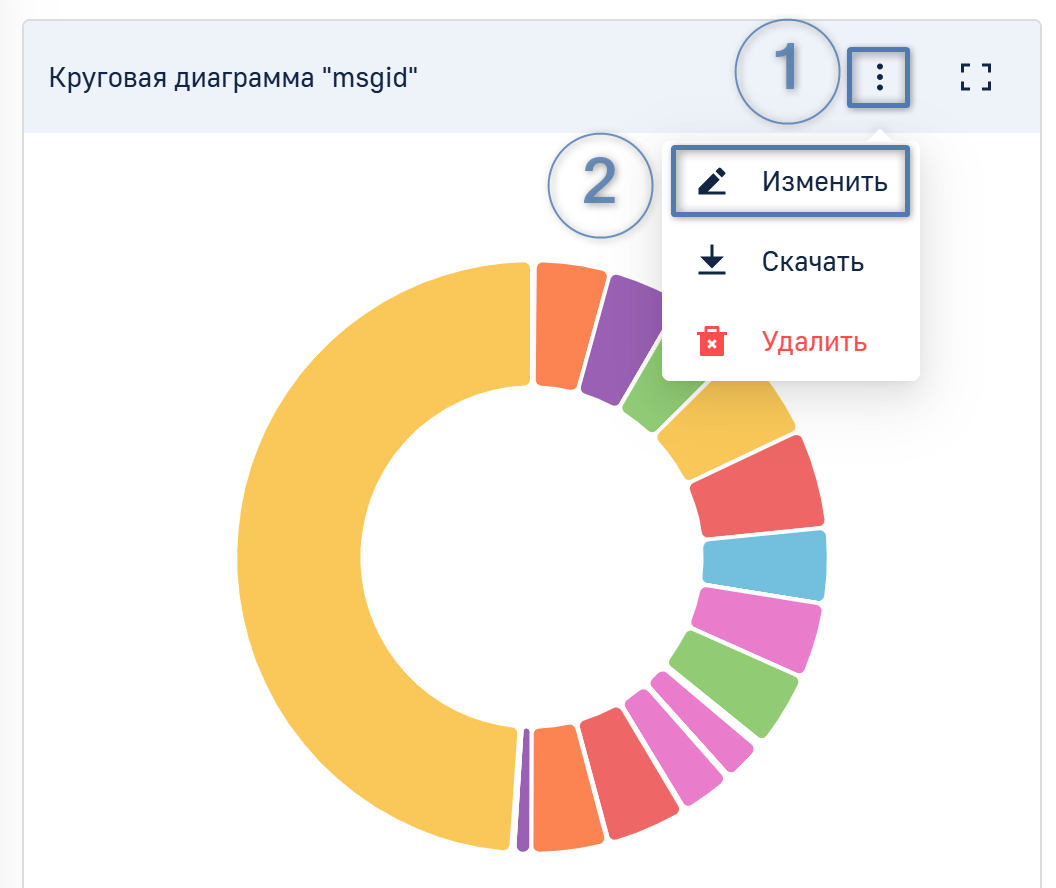
Task: Select the Изменить menu entry text
Action: point(824,182)
